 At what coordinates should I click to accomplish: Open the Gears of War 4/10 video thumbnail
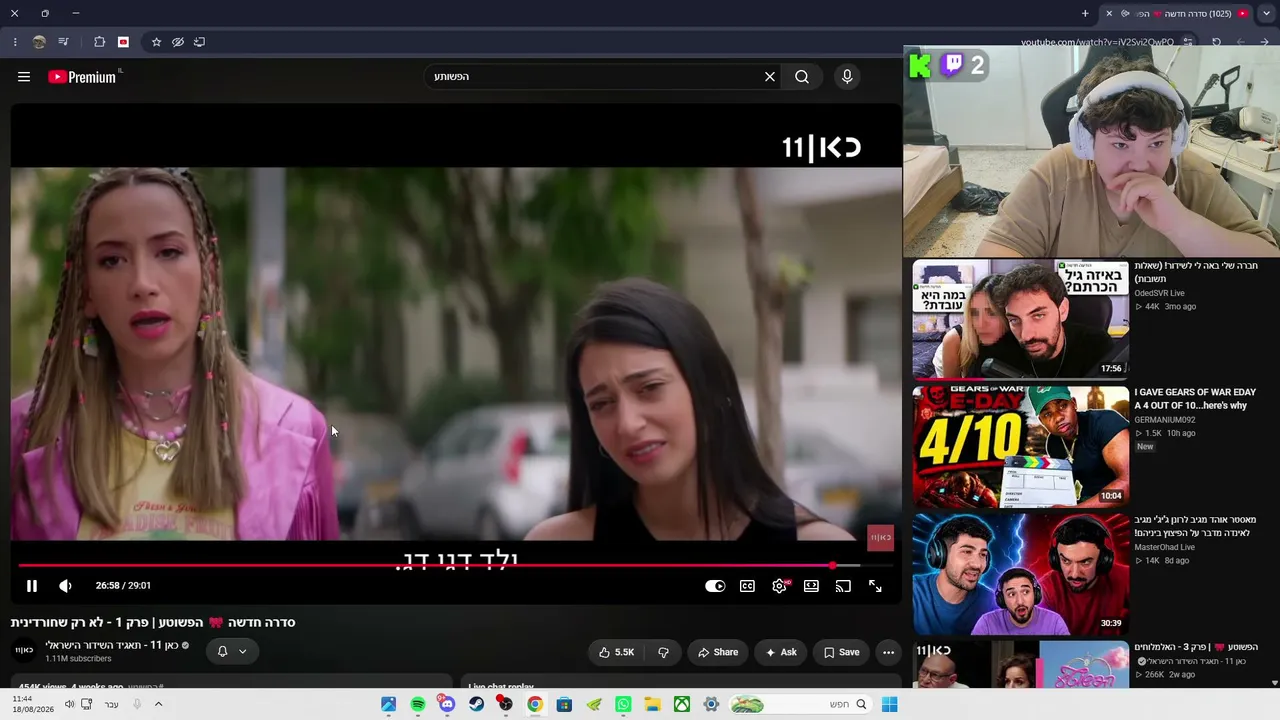point(1020,446)
